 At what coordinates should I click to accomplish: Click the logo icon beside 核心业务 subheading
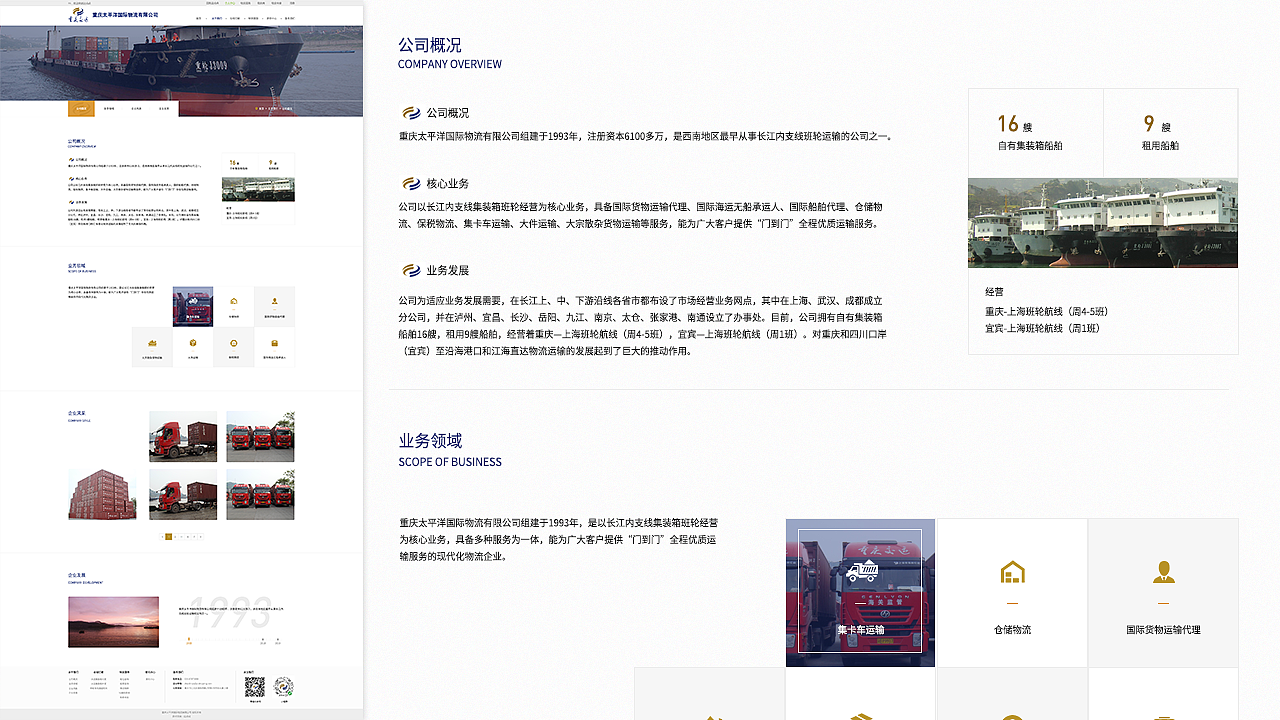click(411, 183)
